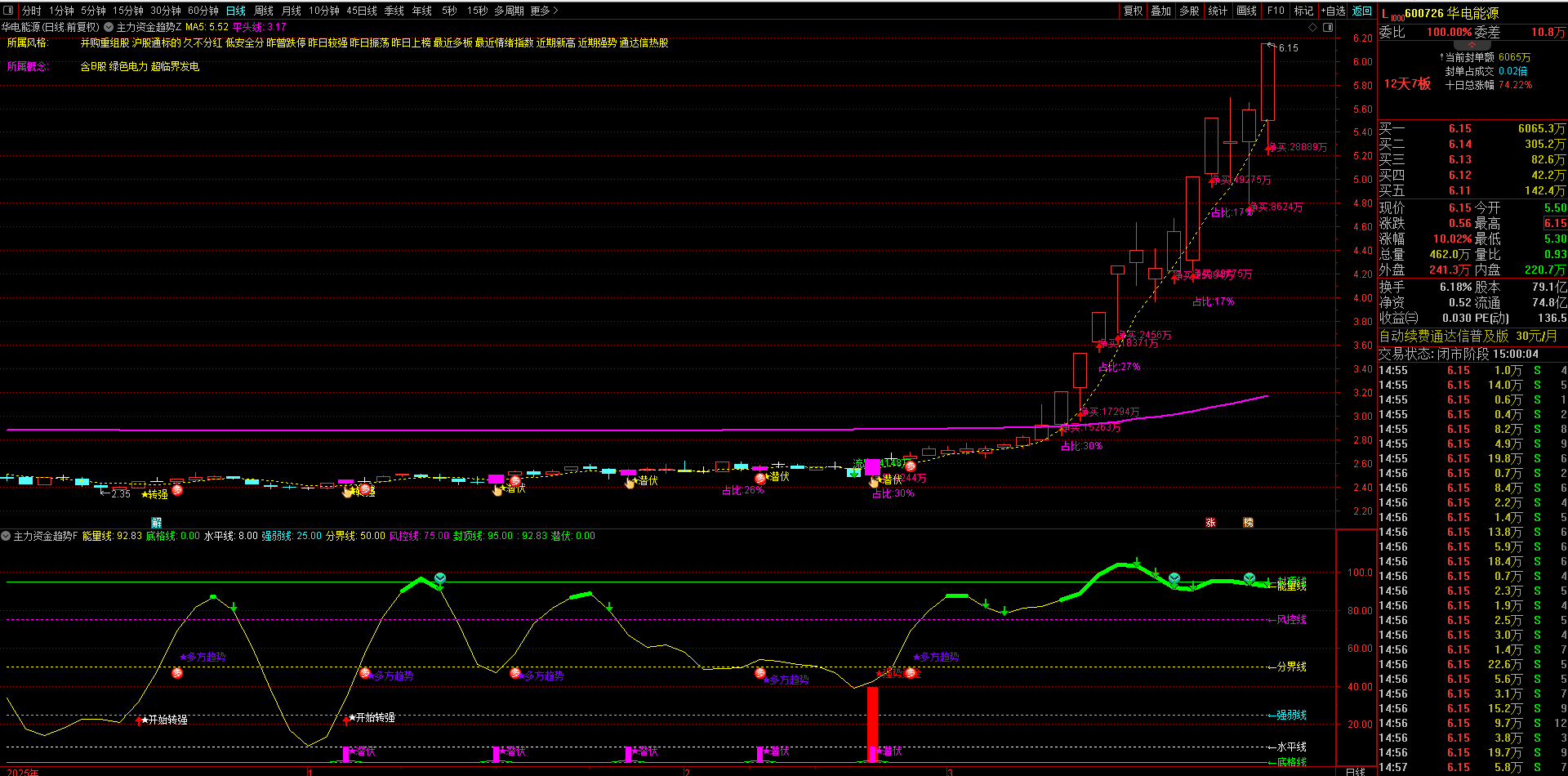Switch to the 月线 monthly chart
The width and height of the screenshot is (1568, 776).
[x=292, y=11]
